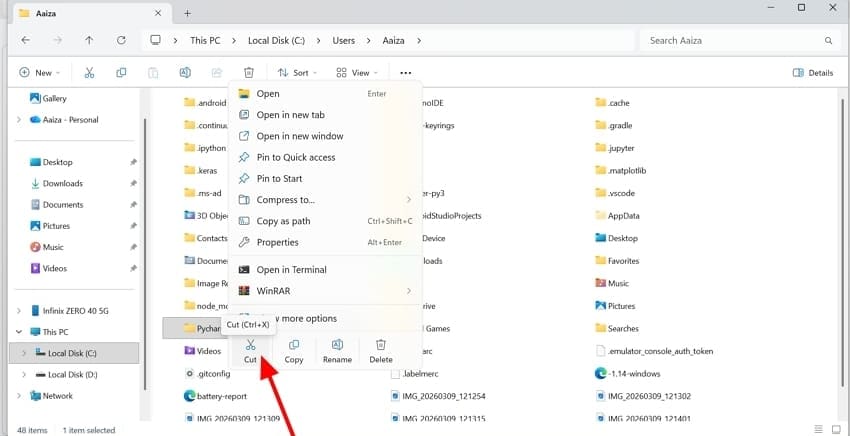The height and width of the screenshot is (436, 850).
Task: Choose Open in new window
Action: [325, 136]
